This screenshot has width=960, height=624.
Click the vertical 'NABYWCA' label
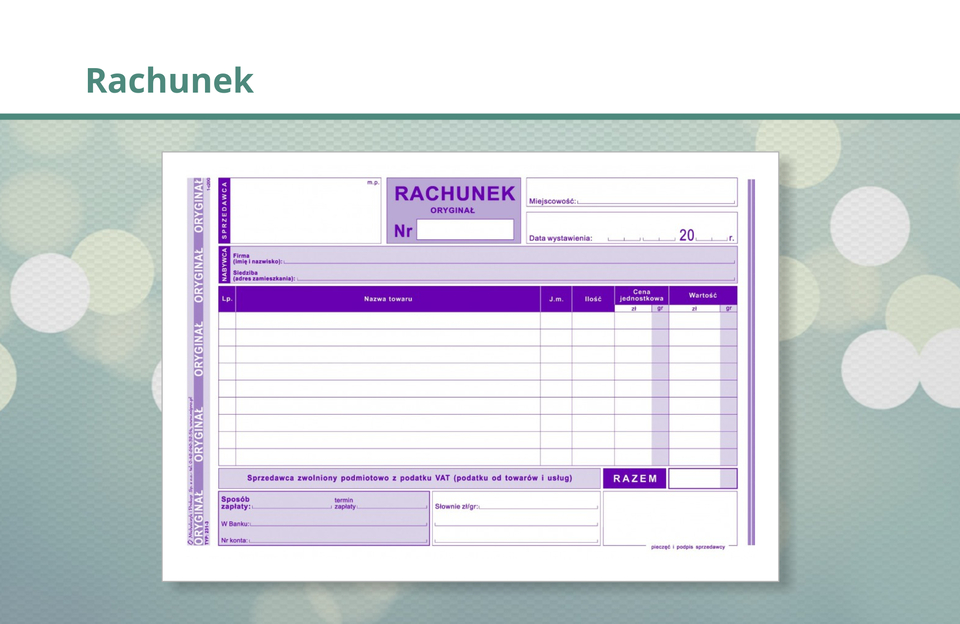click(224, 265)
